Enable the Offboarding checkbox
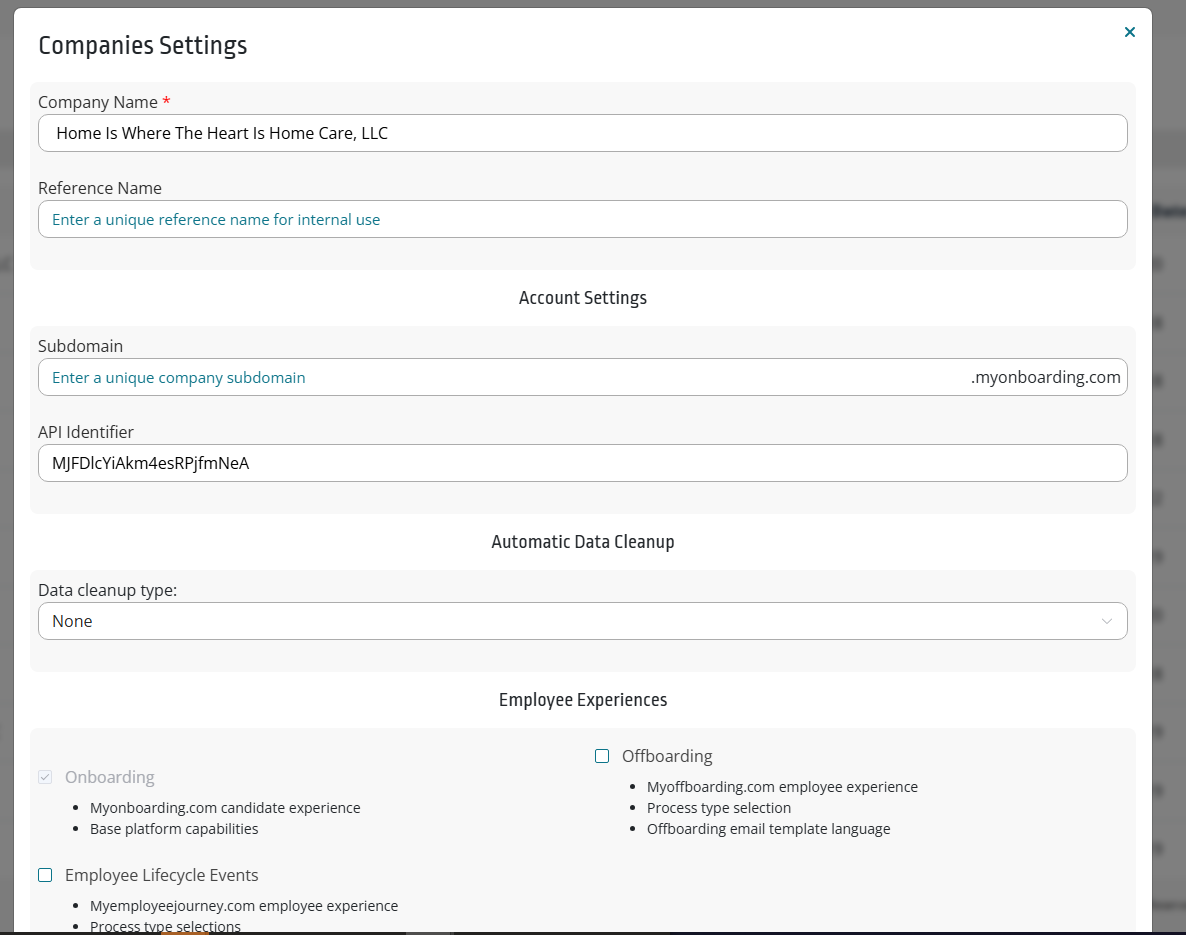The image size is (1186, 935). click(602, 756)
